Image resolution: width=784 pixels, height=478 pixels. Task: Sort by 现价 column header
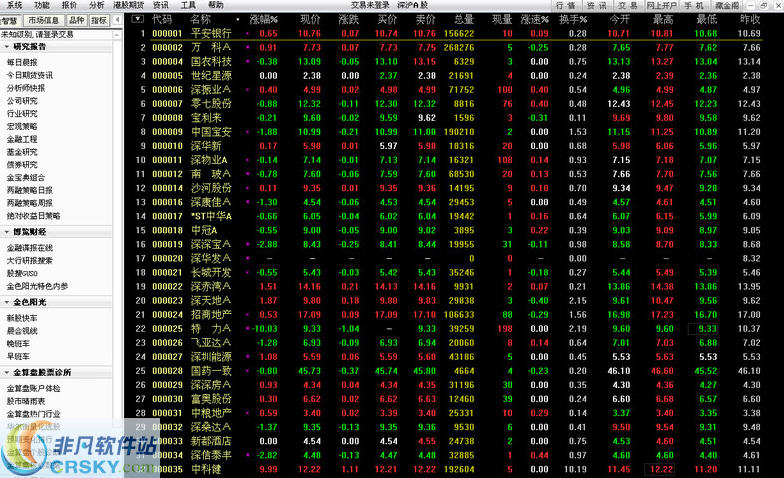(310, 20)
